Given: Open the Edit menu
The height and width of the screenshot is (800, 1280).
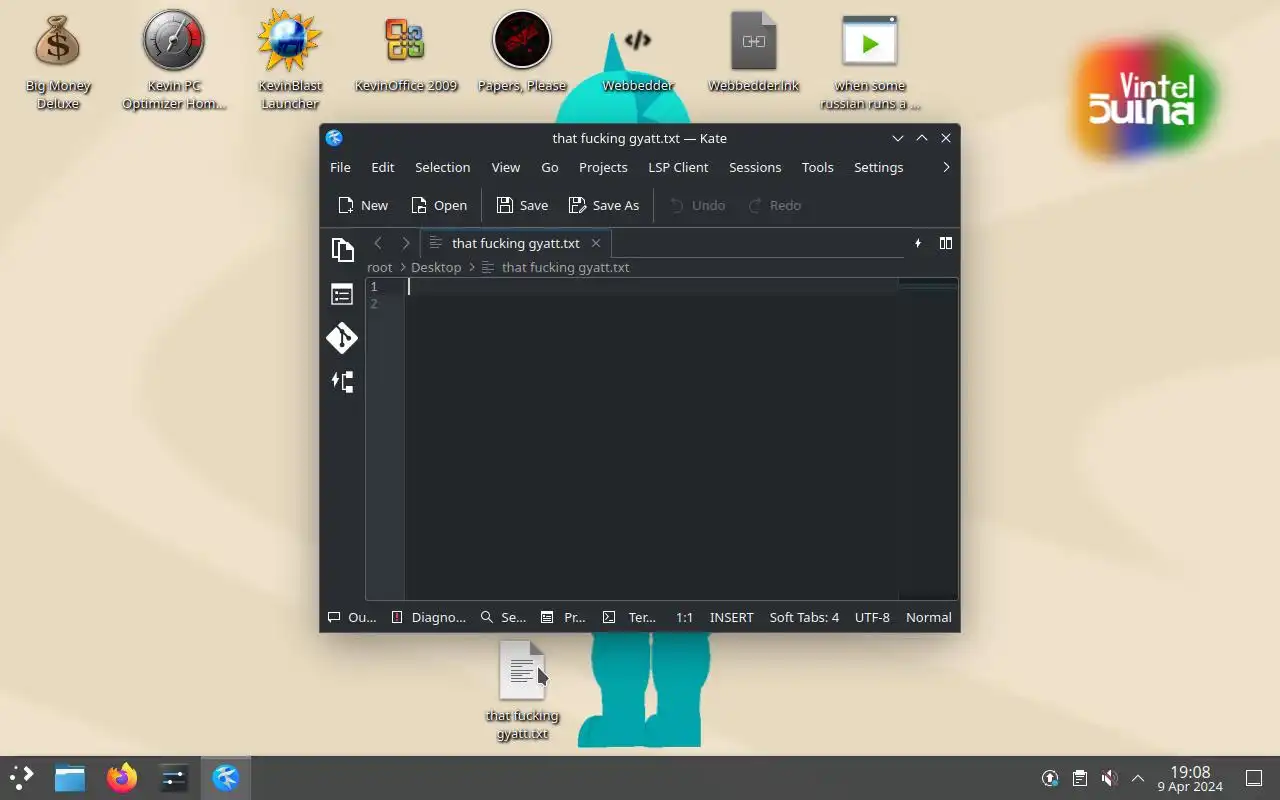Looking at the screenshot, I should [x=383, y=167].
